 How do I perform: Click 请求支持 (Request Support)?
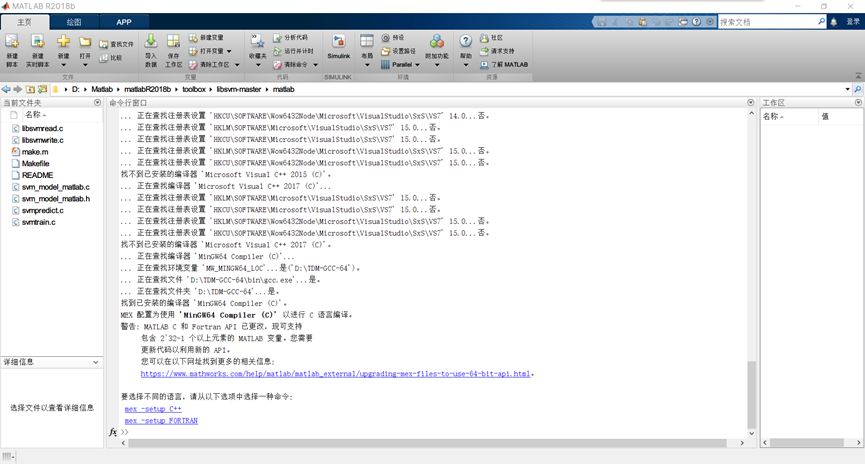point(496,51)
